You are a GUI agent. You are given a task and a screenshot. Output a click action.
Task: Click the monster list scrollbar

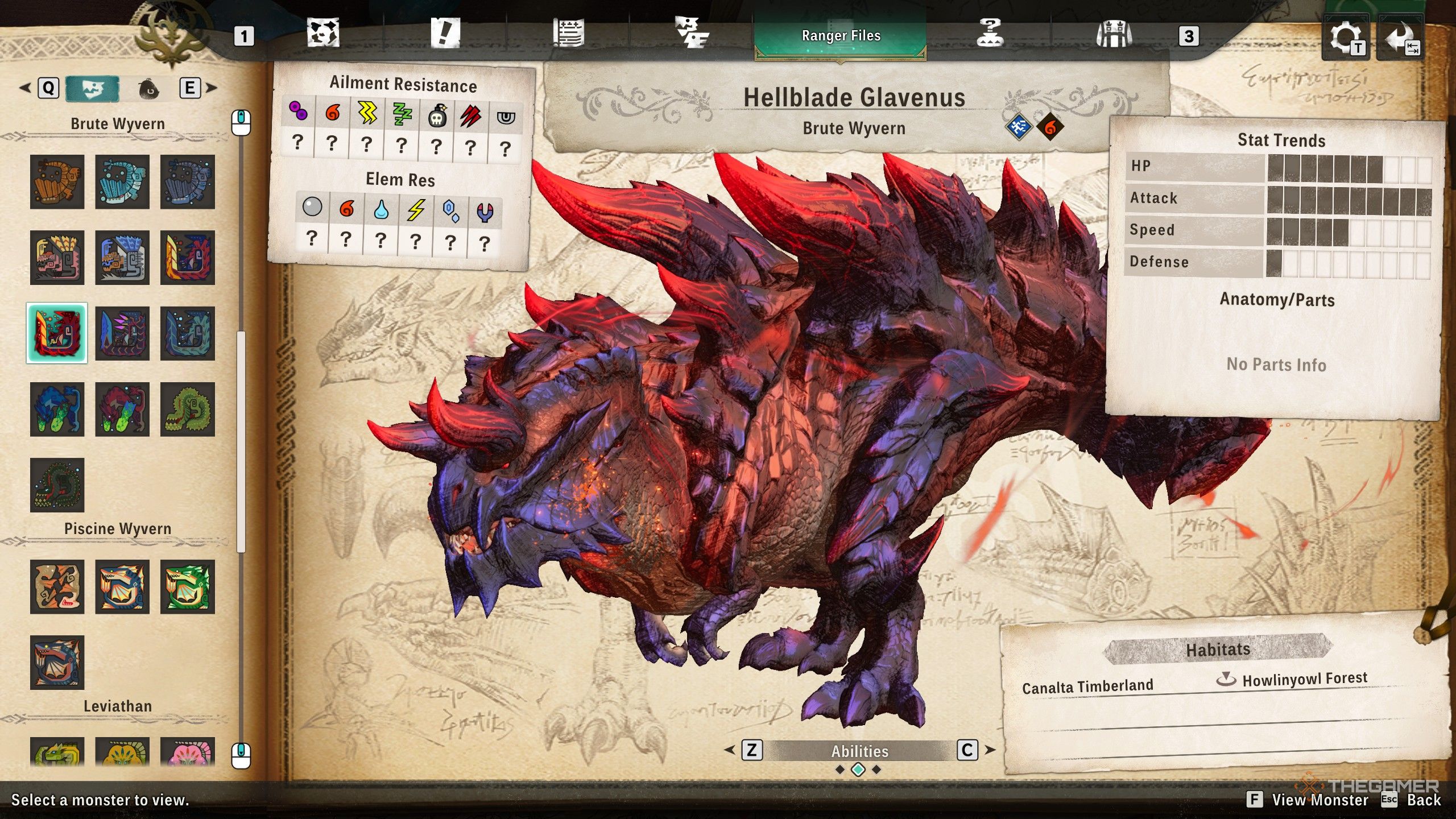(x=241, y=441)
